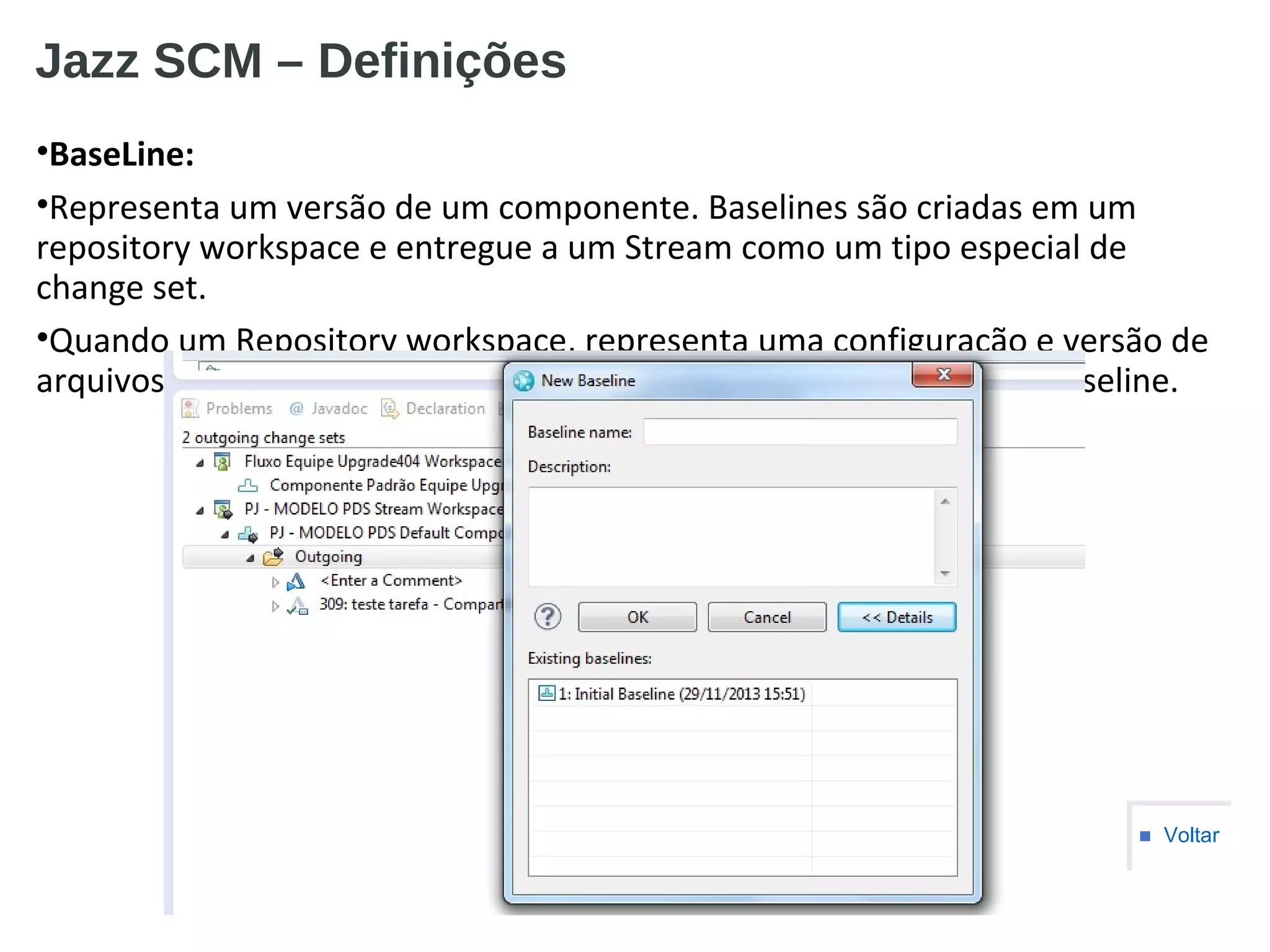The height and width of the screenshot is (952, 1270).
Task: Click the Description scrollbar up arrow
Action: (945, 501)
